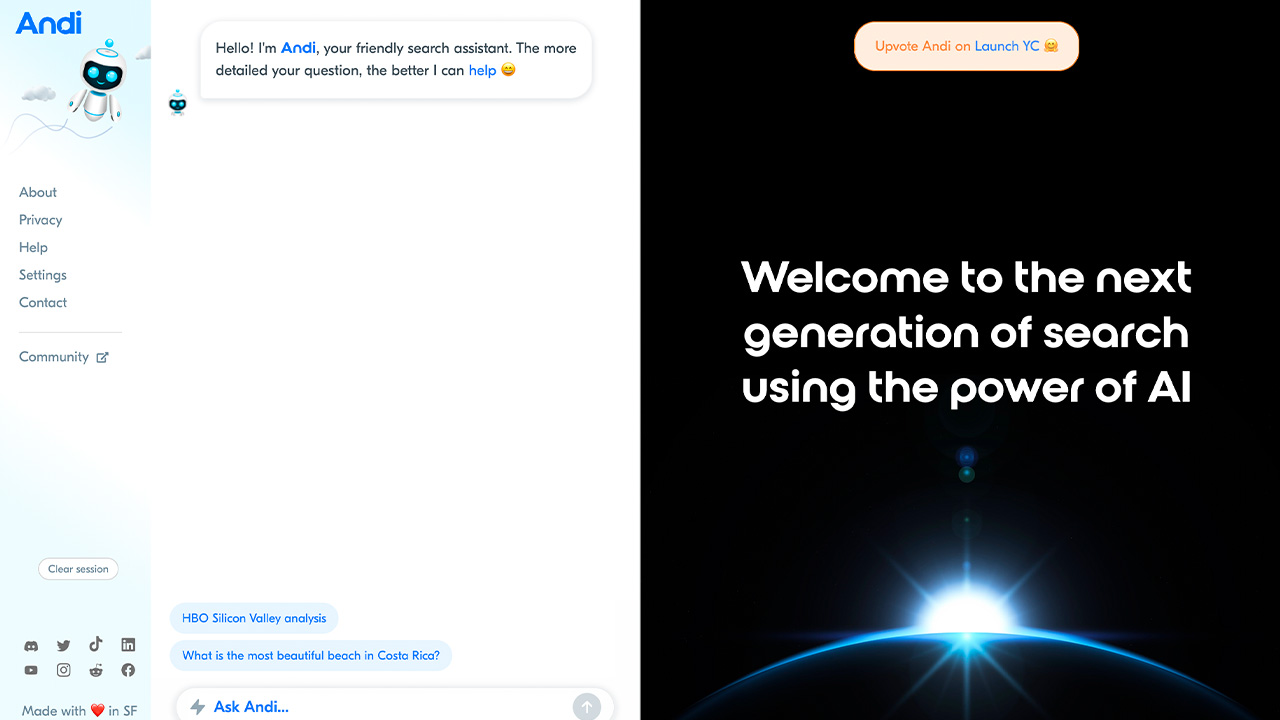The image size is (1280, 720).
Task: Open the LinkedIn icon in sidebar
Action: coord(128,645)
